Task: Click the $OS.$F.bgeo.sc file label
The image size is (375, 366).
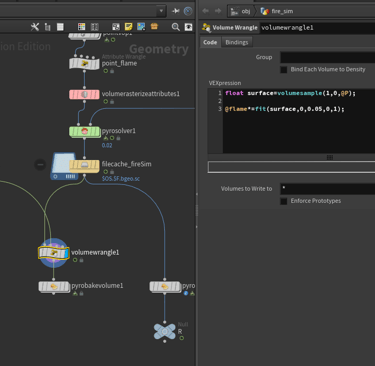Action: tap(121, 179)
